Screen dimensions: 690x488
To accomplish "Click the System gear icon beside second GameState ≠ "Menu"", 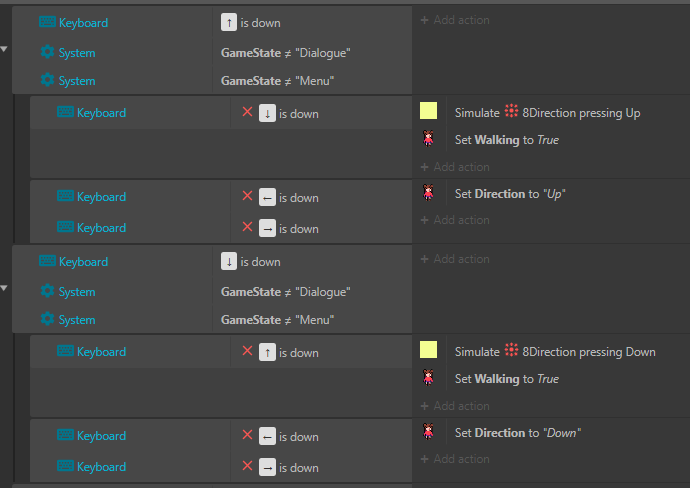I will point(47,319).
